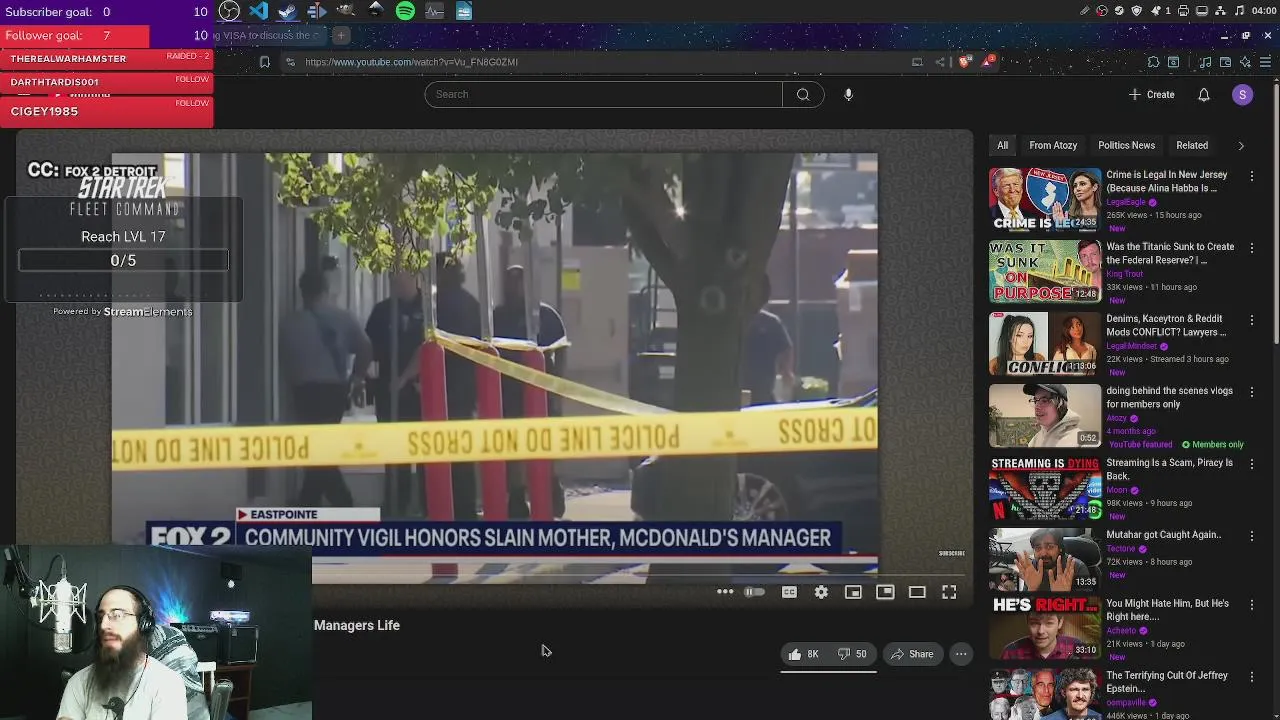The height and width of the screenshot is (720, 1280).
Task: Open He's Right video thumbnail
Action: tap(1044, 628)
